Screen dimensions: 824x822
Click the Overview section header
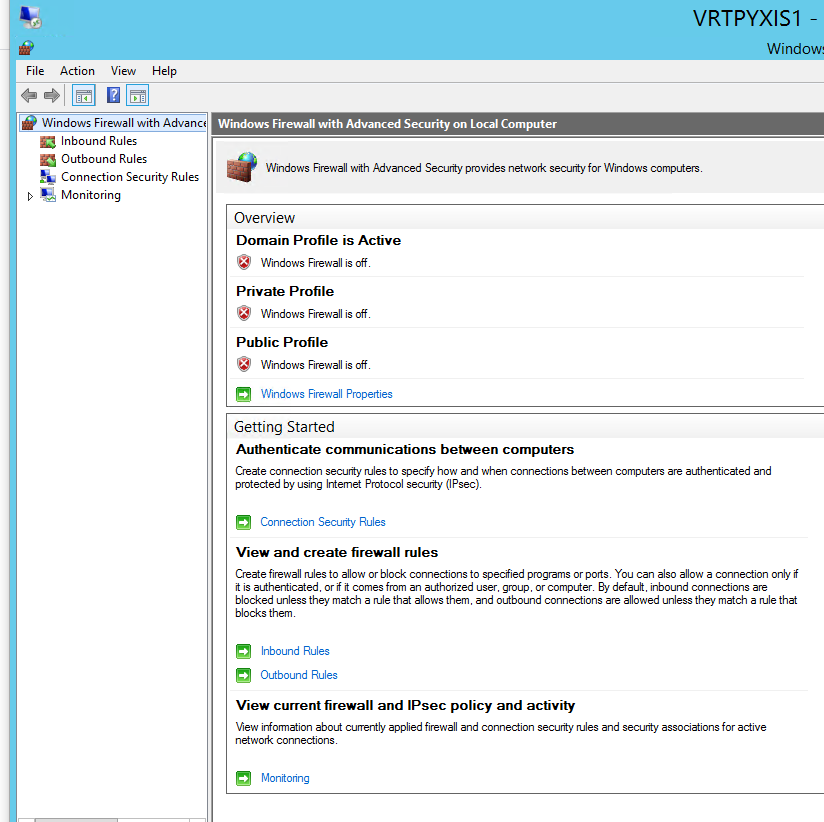pos(264,218)
